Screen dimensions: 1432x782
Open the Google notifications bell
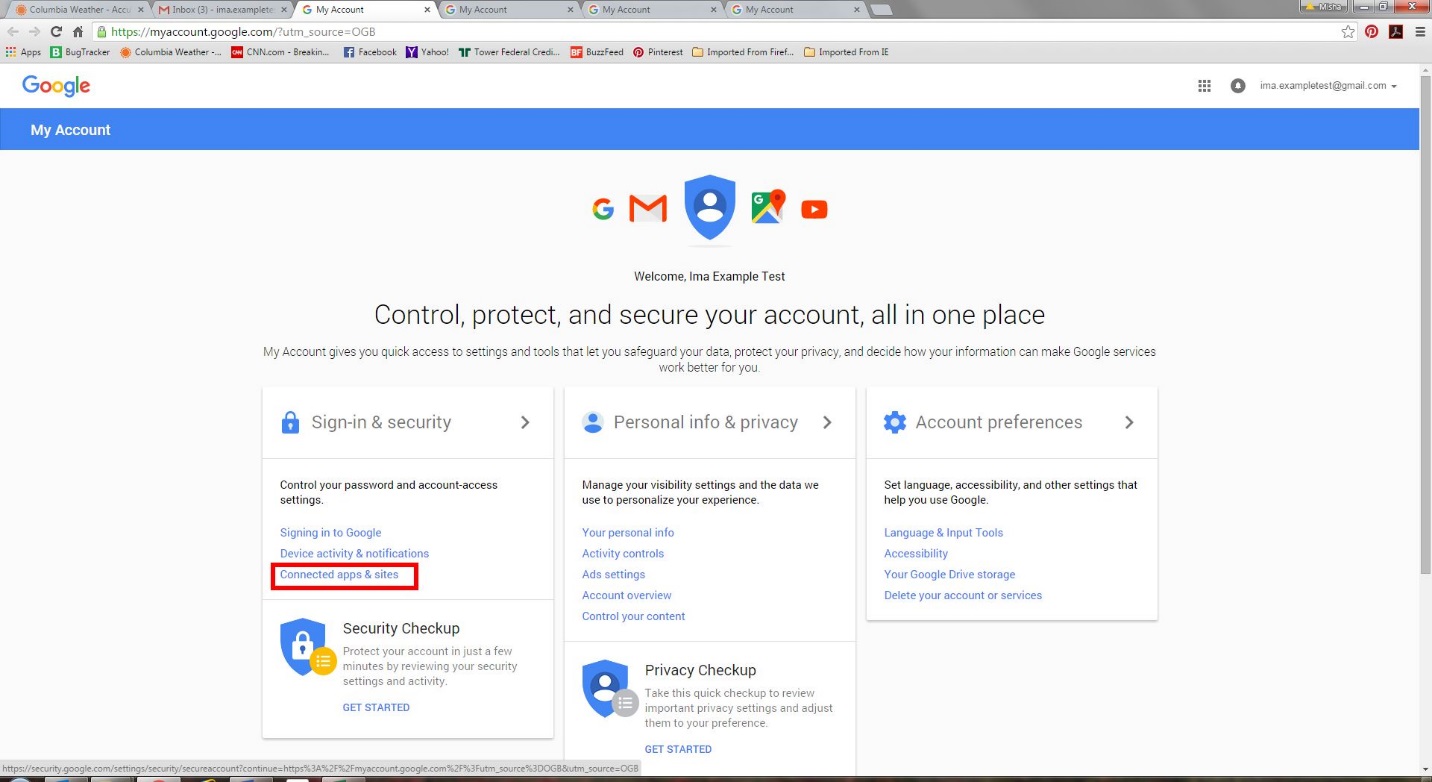click(x=1238, y=86)
